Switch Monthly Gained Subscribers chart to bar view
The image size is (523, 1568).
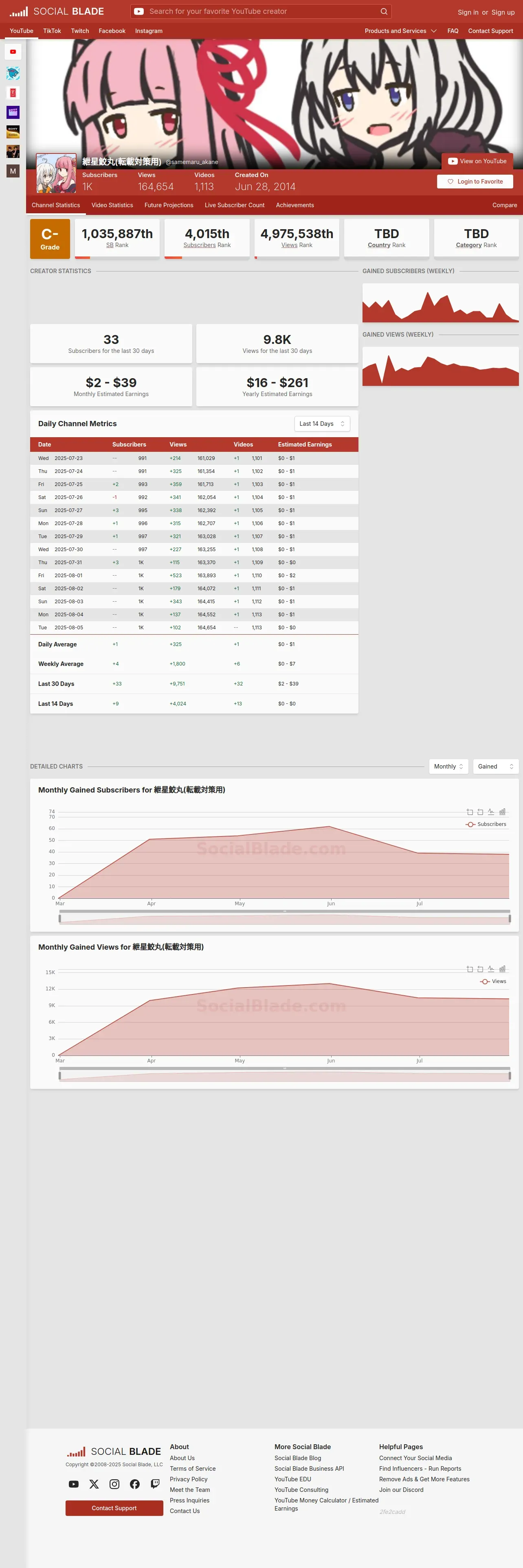502,812
